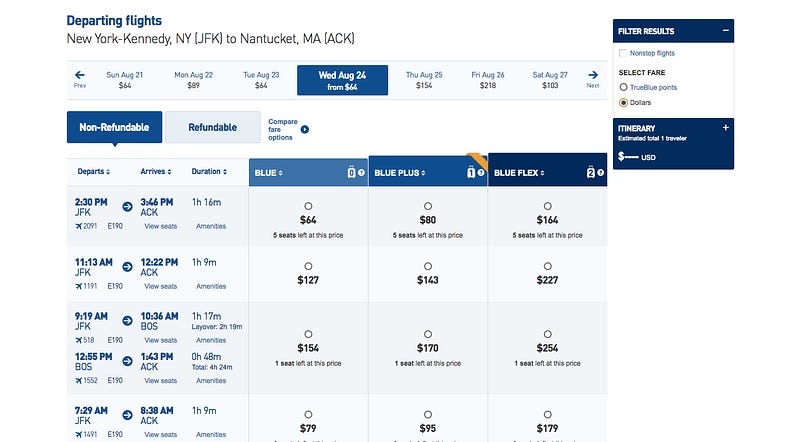Open View seats for flight 2091

pyautogui.click(x=161, y=226)
